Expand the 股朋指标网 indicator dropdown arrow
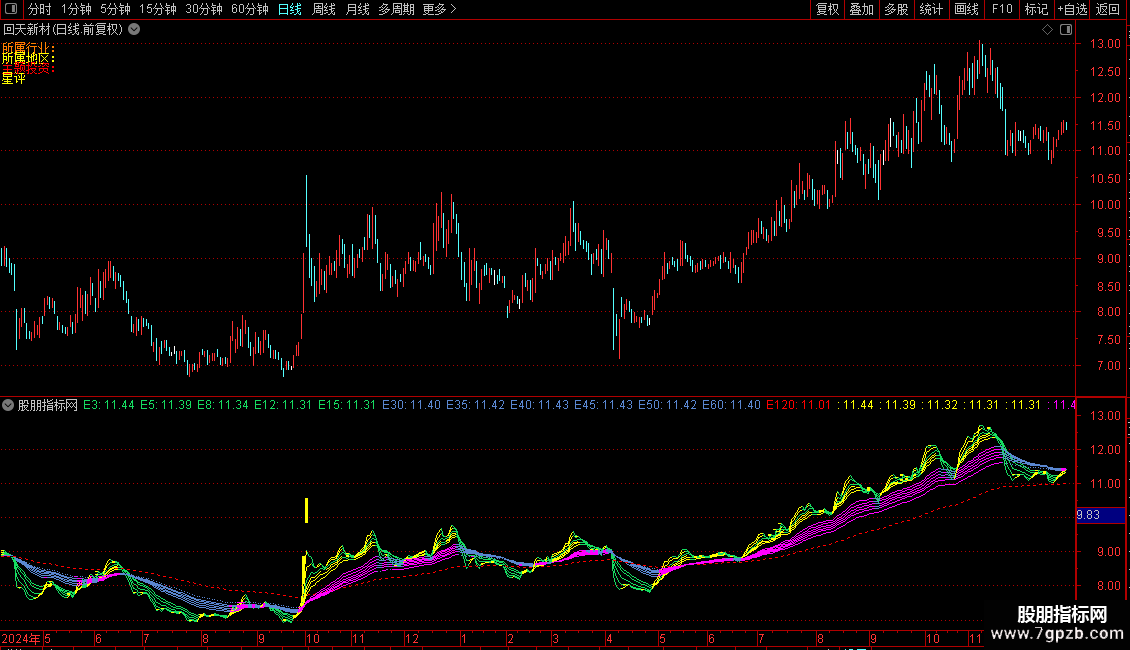This screenshot has width=1130, height=650. point(8,405)
